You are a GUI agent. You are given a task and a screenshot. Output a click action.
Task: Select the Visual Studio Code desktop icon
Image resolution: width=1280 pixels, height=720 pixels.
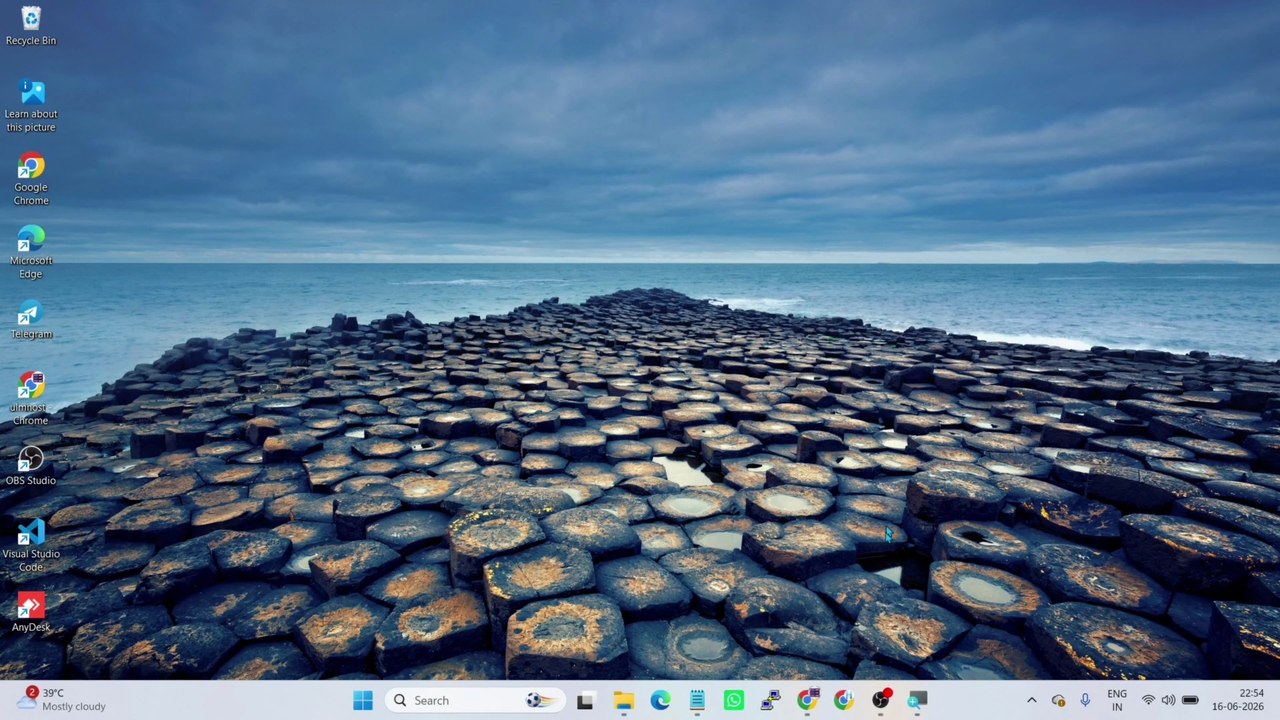coord(31,545)
